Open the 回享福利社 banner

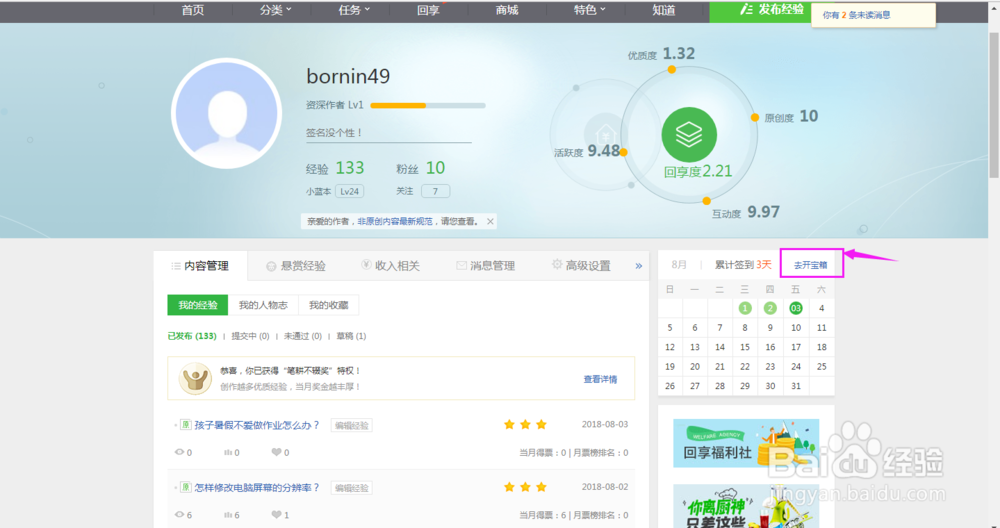point(746,443)
